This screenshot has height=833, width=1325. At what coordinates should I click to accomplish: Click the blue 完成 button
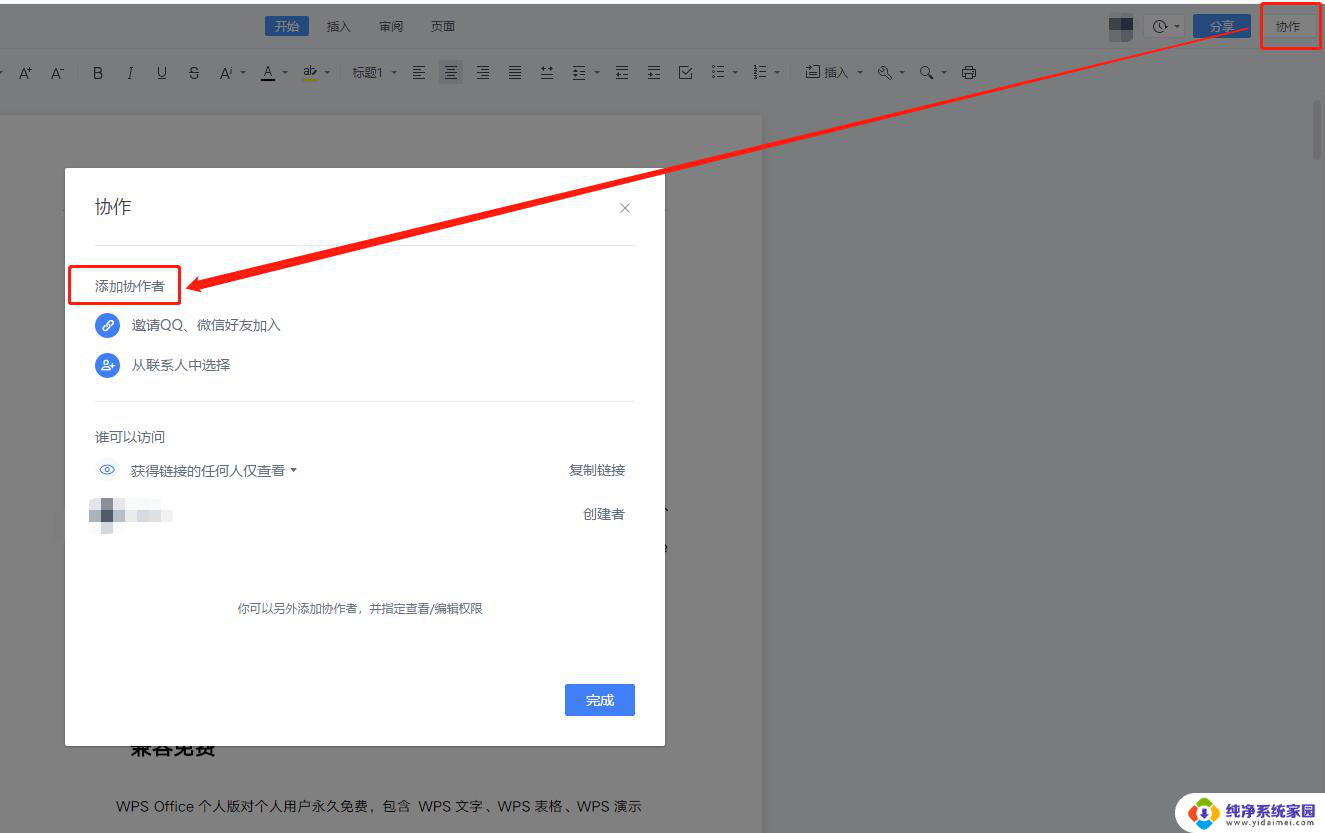(x=600, y=700)
